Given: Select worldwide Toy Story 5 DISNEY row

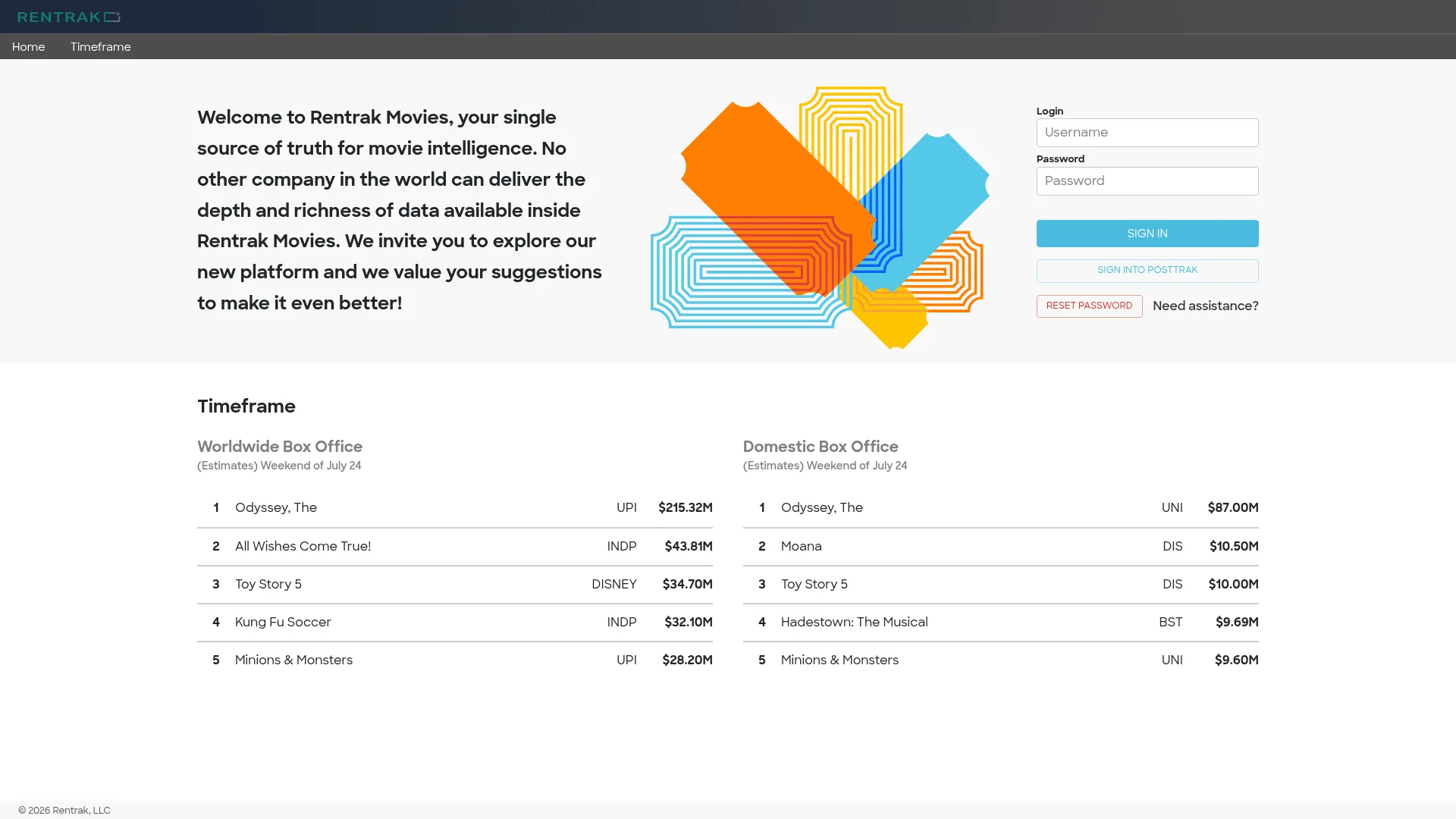Looking at the screenshot, I should coord(455,585).
